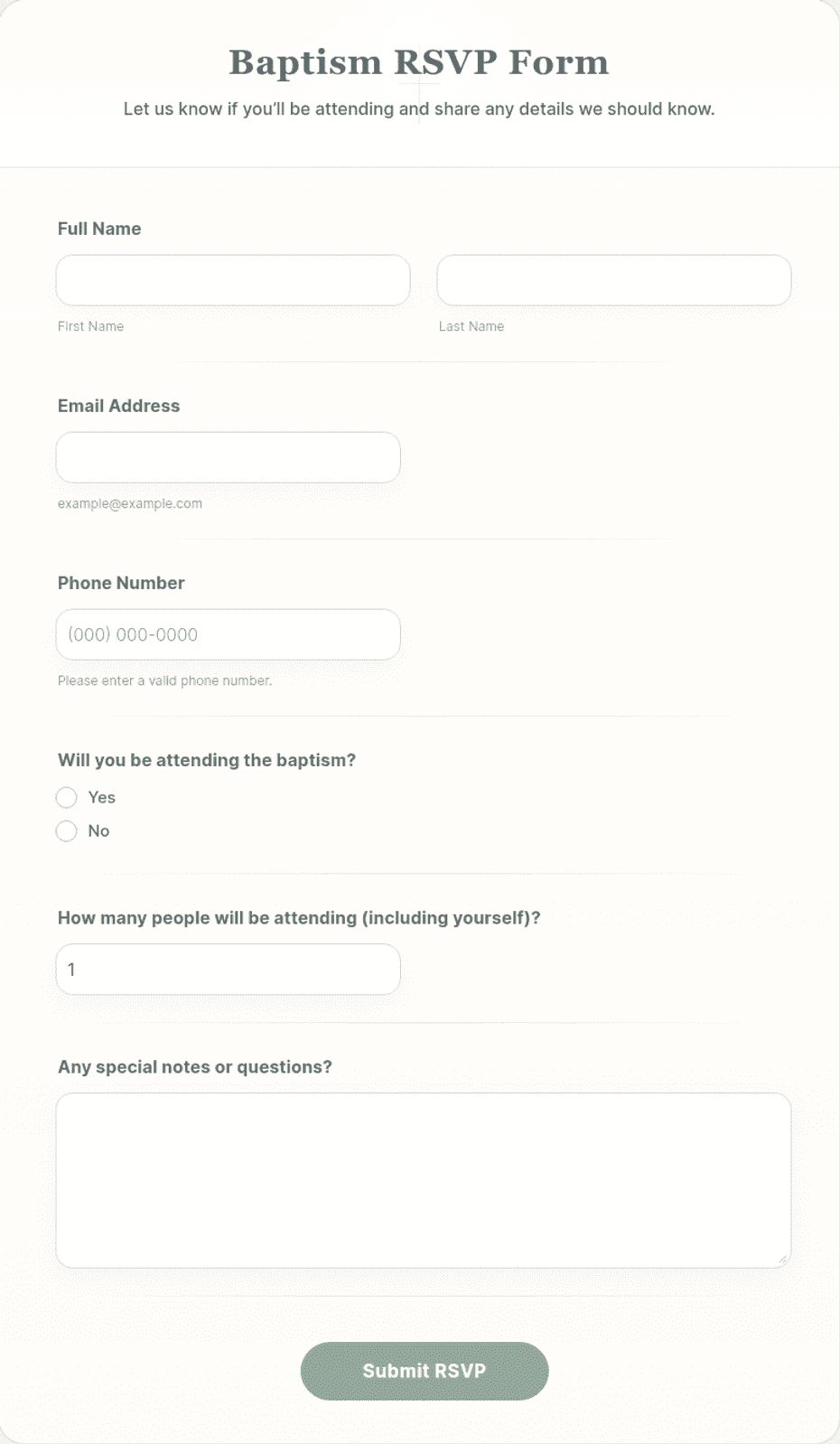Click the Full Name label
Screen dimensions: 840x1444
point(99,229)
